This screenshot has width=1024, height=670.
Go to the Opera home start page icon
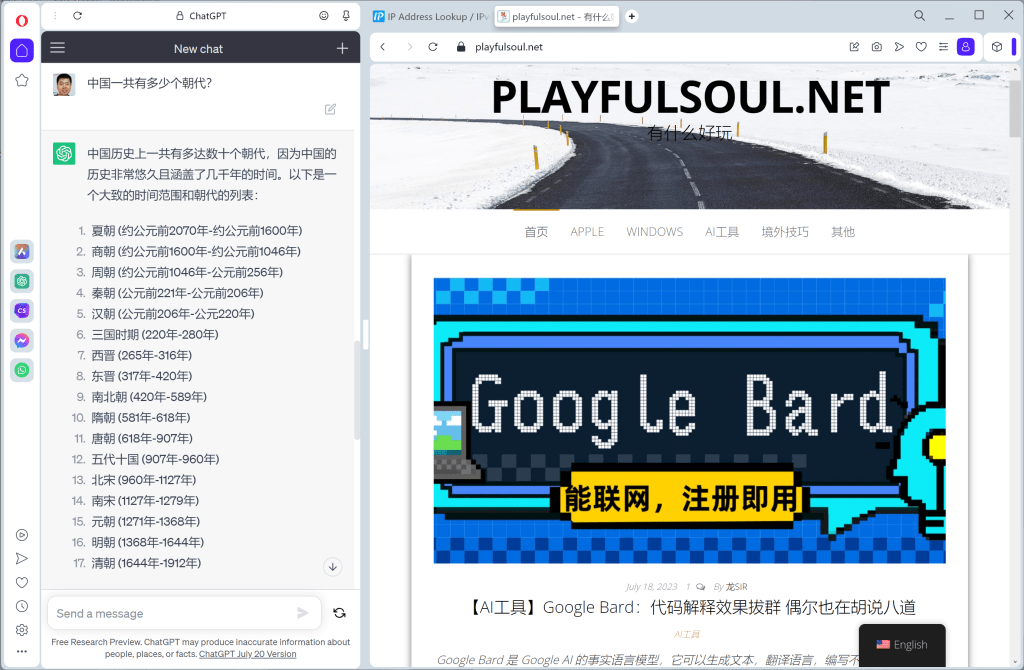tap(22, 50)
